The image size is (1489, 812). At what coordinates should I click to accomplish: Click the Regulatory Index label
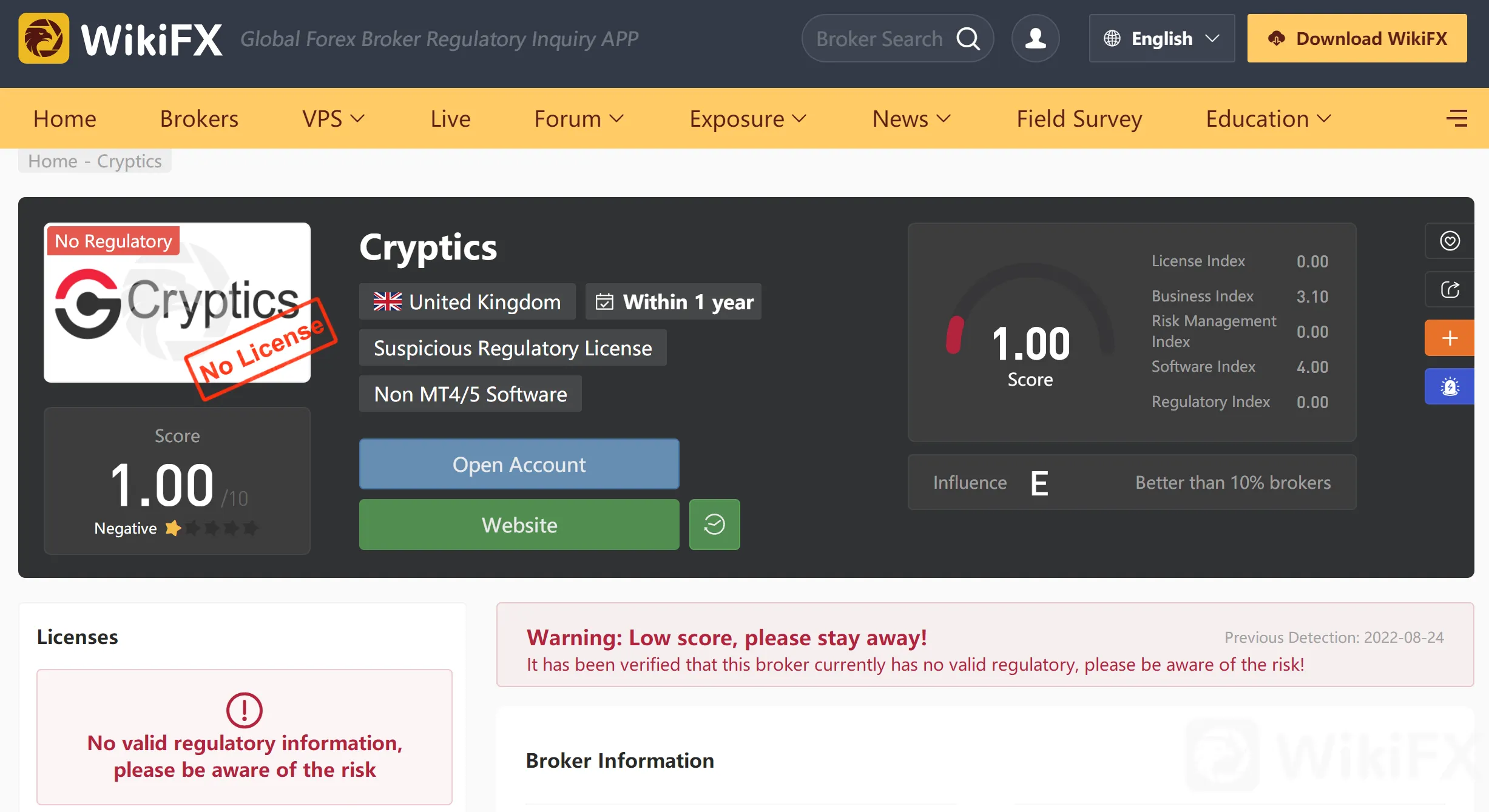(x=1210, y=401)
